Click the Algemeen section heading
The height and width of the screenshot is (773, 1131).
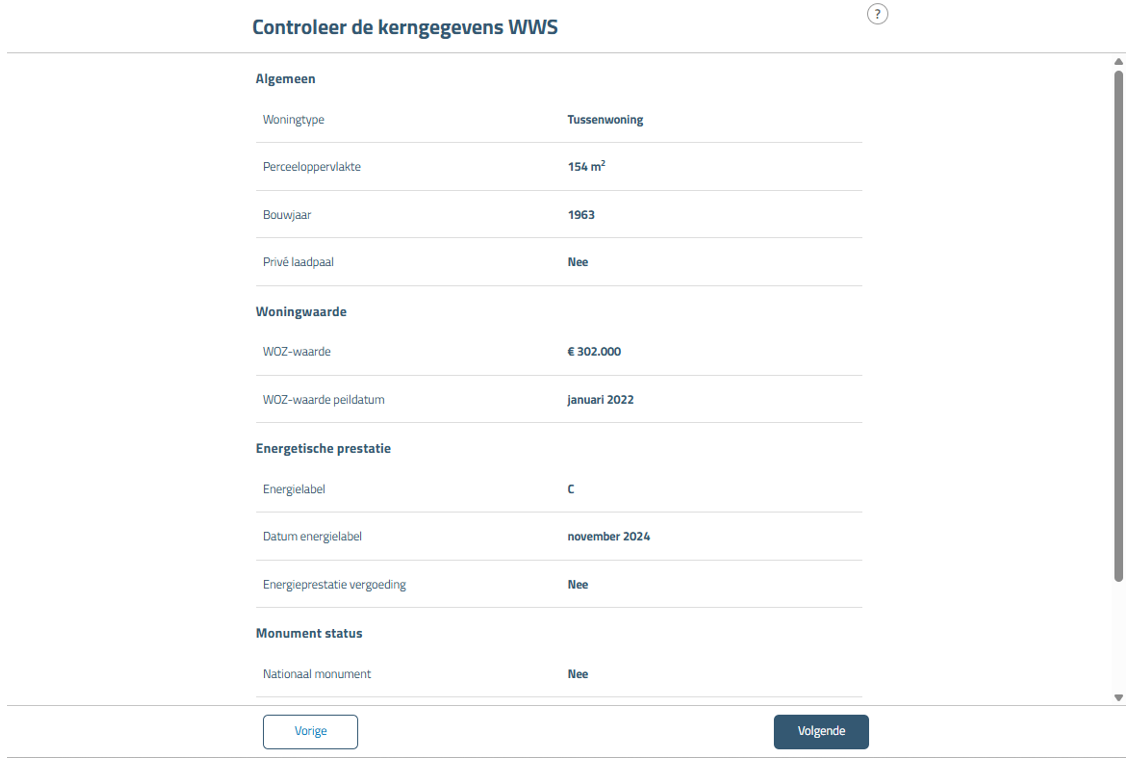coord(285,78)
